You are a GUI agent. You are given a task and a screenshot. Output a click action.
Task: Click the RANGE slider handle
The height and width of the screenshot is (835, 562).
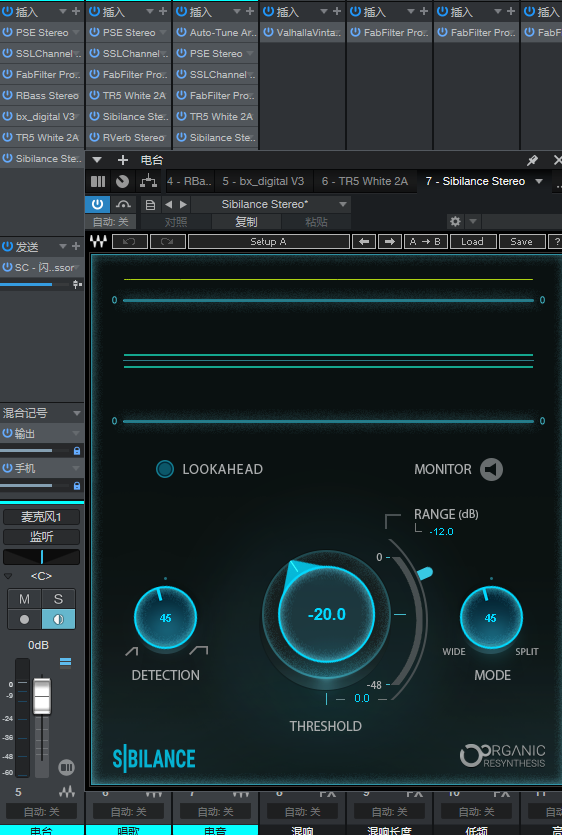click(425, 574)
